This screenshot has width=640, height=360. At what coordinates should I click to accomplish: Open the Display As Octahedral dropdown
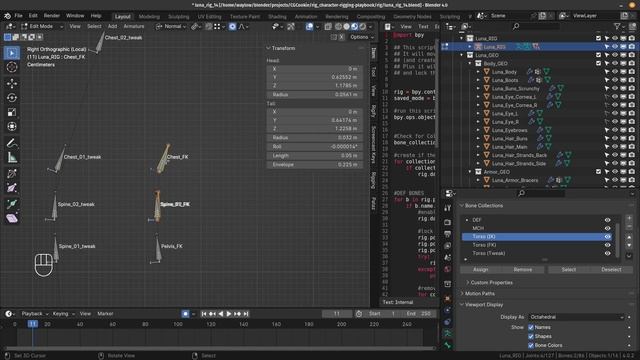point(576,317)
